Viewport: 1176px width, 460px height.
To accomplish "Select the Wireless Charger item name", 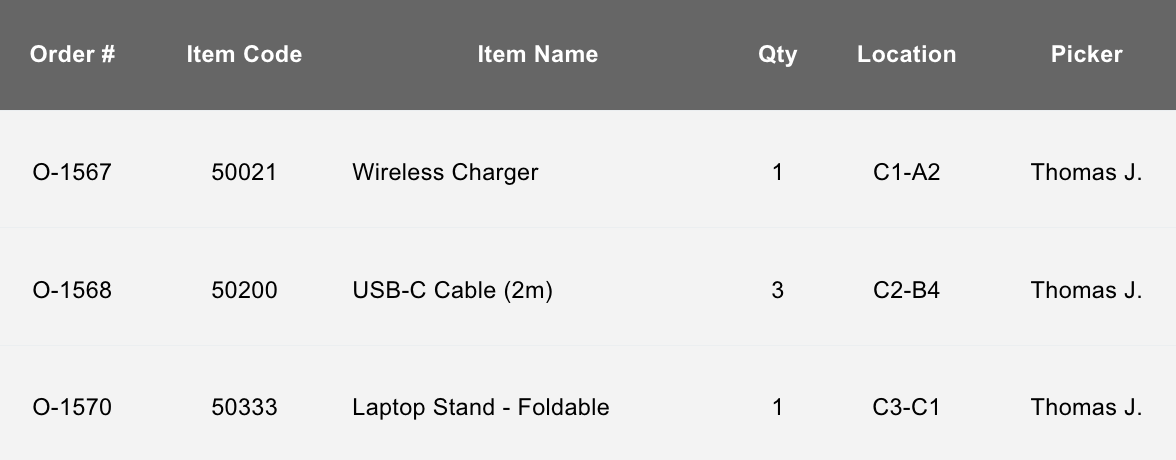I will [445, 172].
